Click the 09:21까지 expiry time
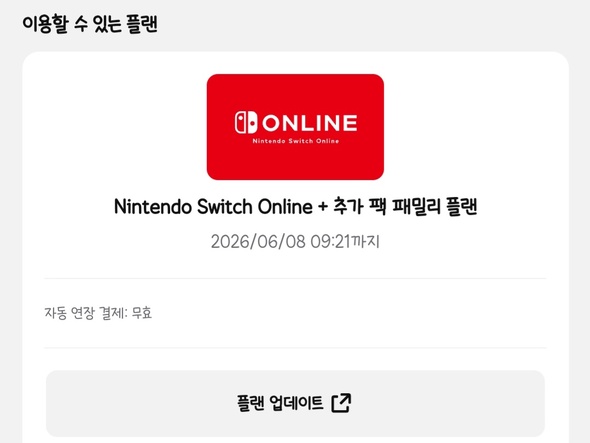This screenshot has height=443, width=590. [345, 242]
